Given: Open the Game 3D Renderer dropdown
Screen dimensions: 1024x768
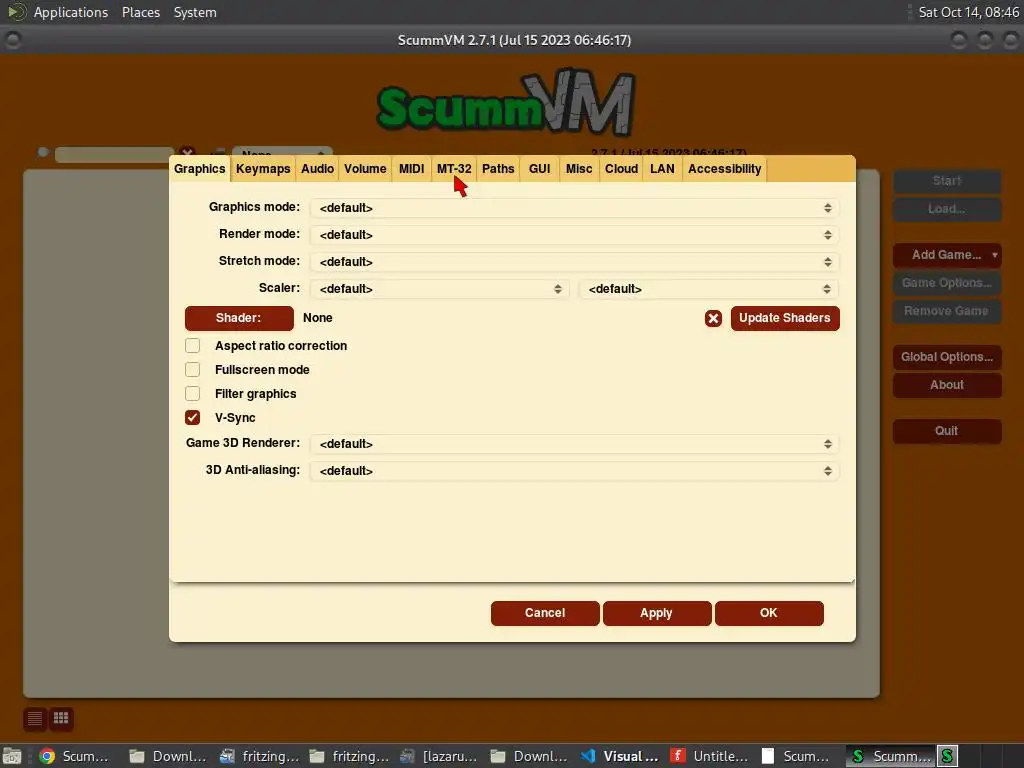Looking at the screenshot, I should (x=575, y=444).
